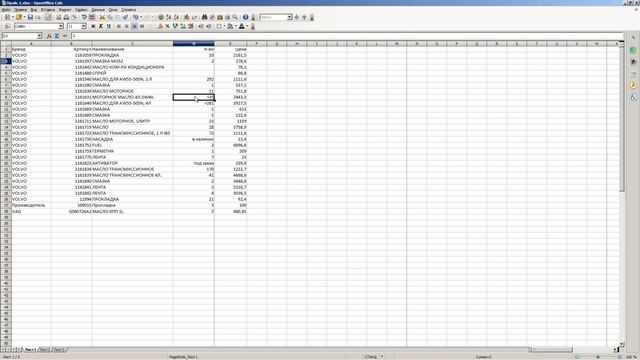Toggle AutoSpellcheck in toolbar
The image size is (640, 360).
coord(92,17)
